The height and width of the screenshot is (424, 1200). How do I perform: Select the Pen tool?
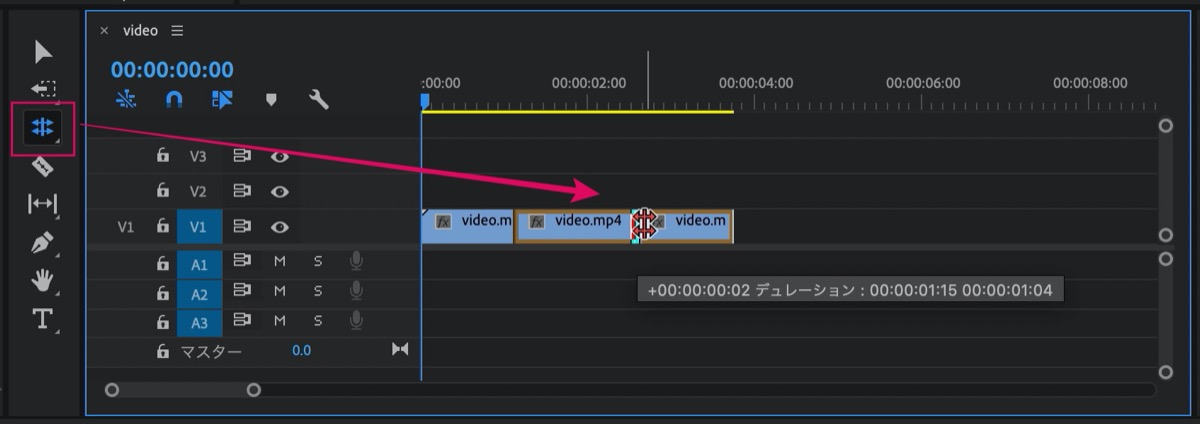pyautogui.click(x=43, y=242)
